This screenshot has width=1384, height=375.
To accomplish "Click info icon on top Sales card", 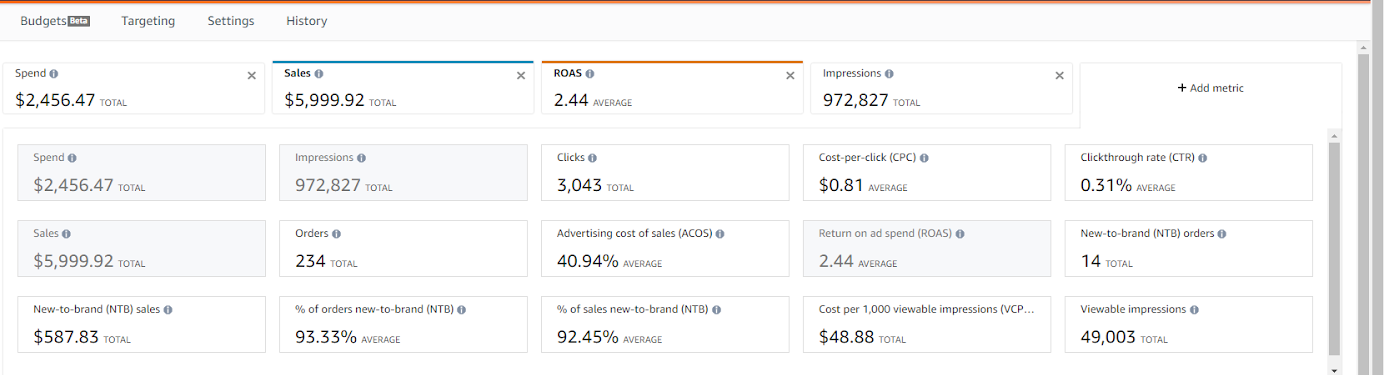I will coord(319,74).
